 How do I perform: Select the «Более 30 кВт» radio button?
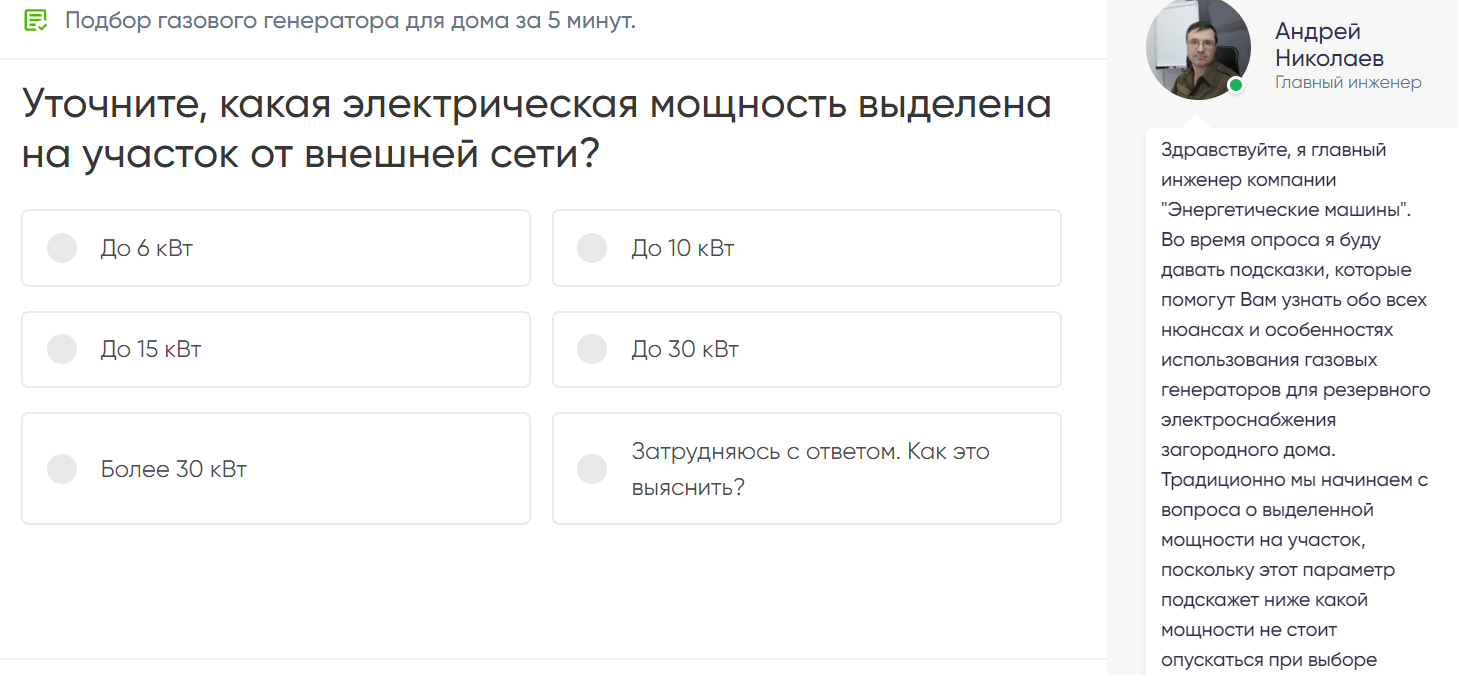point(62,468)
